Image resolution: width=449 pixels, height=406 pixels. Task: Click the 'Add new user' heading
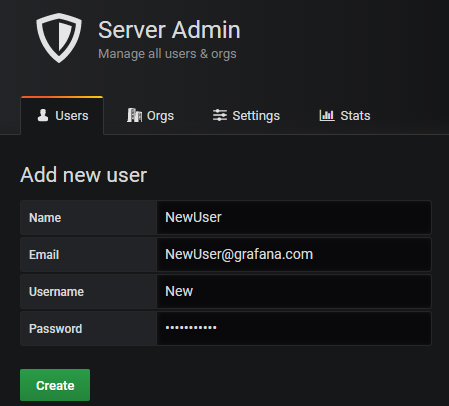pyautogui.click(x=84, y=175)
